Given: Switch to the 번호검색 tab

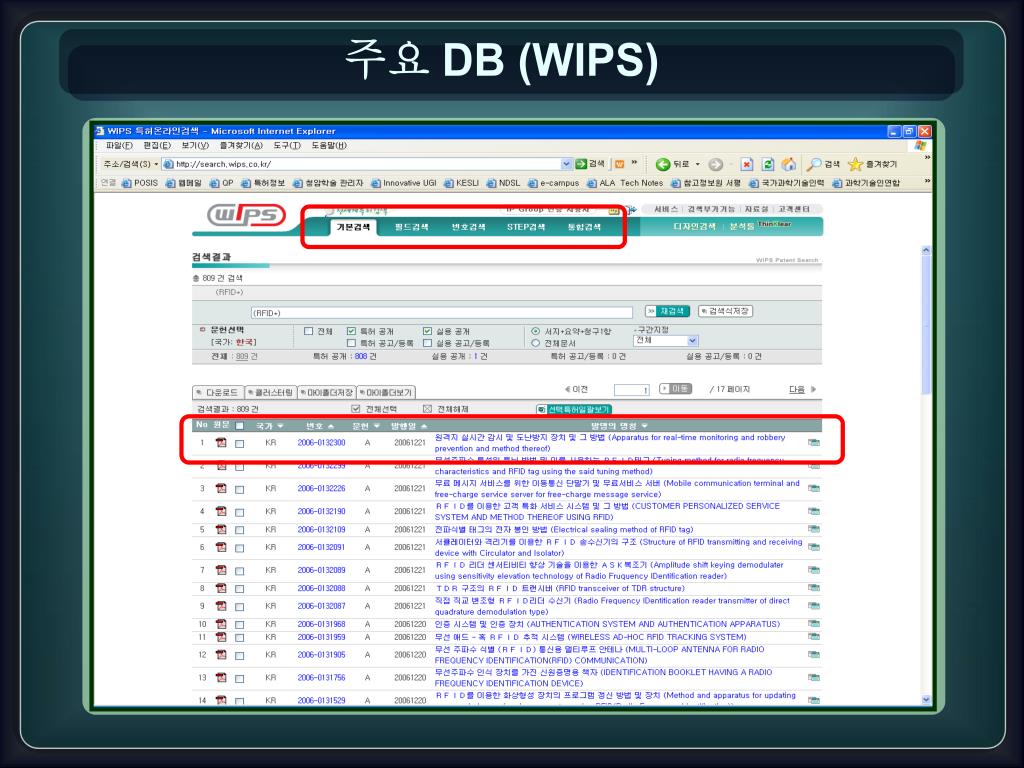Looking at the screenshot, I should coord(469,227).
